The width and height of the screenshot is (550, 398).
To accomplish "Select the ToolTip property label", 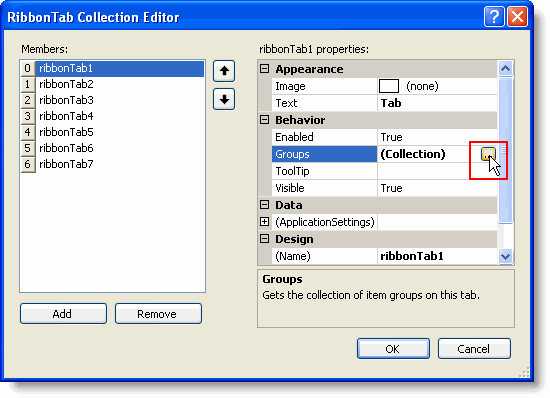I will click(324, 171).
